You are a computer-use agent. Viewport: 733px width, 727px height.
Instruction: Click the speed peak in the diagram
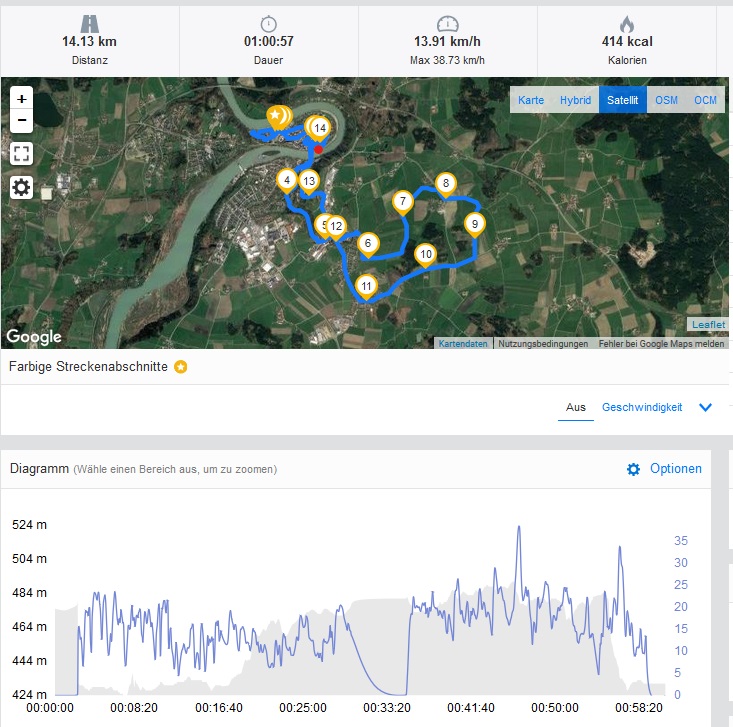[518, 528]
